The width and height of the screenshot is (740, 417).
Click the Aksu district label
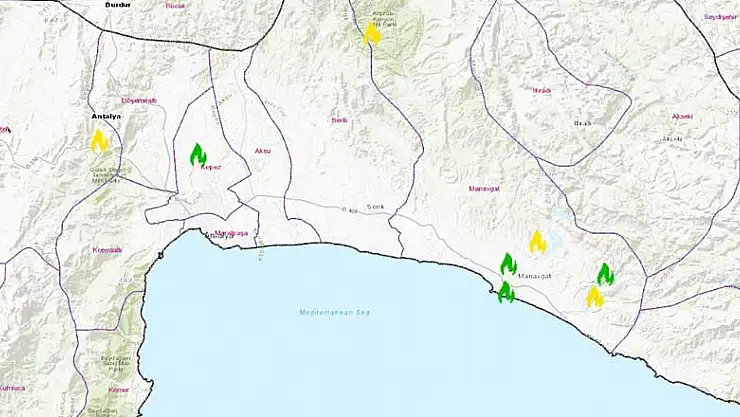(263, 150)
